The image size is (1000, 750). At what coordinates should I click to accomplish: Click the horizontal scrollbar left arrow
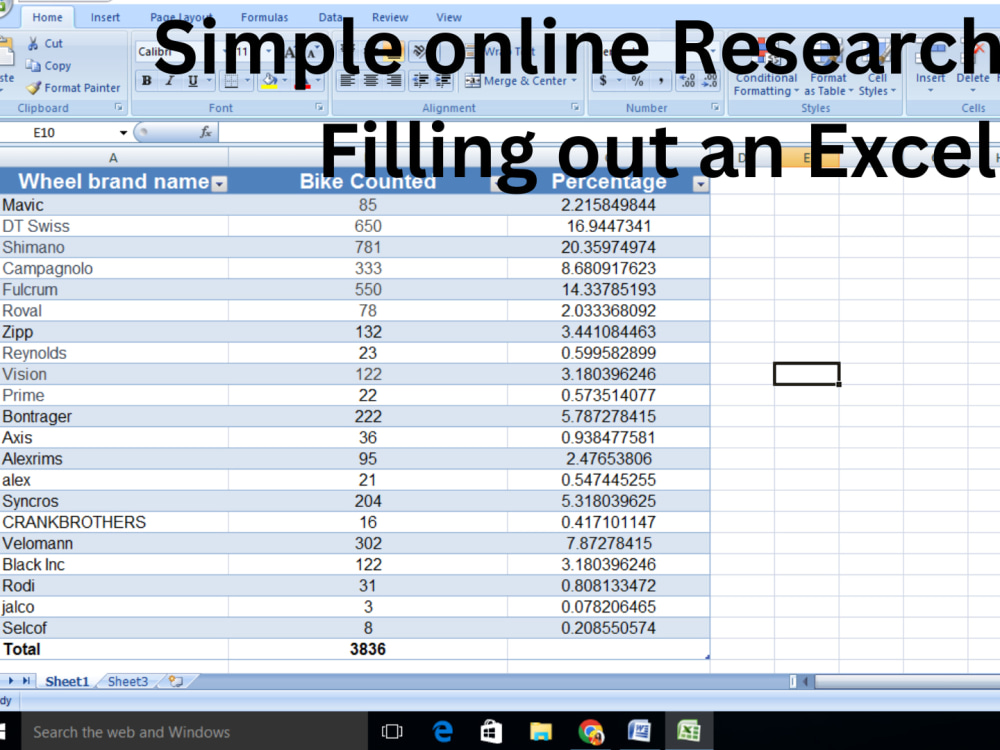tap(805, 682)
